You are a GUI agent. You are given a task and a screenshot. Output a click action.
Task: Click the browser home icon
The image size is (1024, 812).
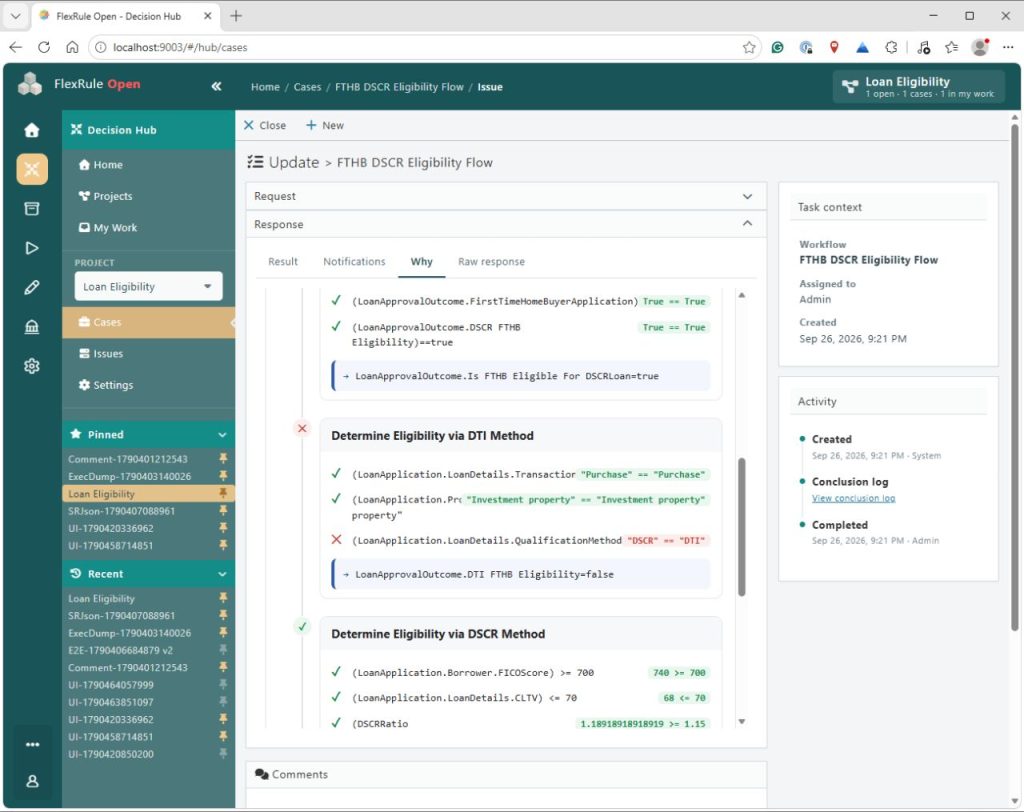tap(72, 47)
